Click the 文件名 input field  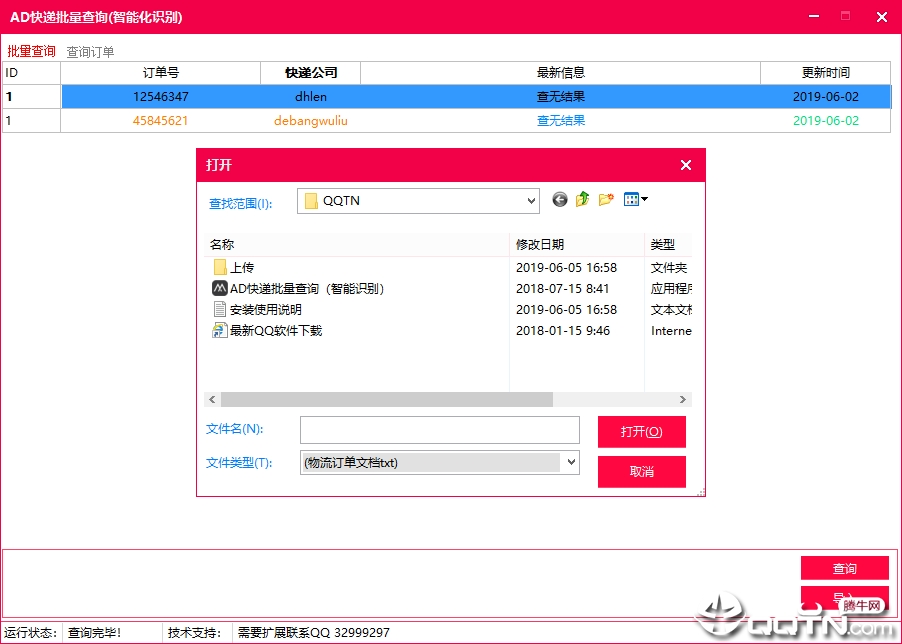439,430
